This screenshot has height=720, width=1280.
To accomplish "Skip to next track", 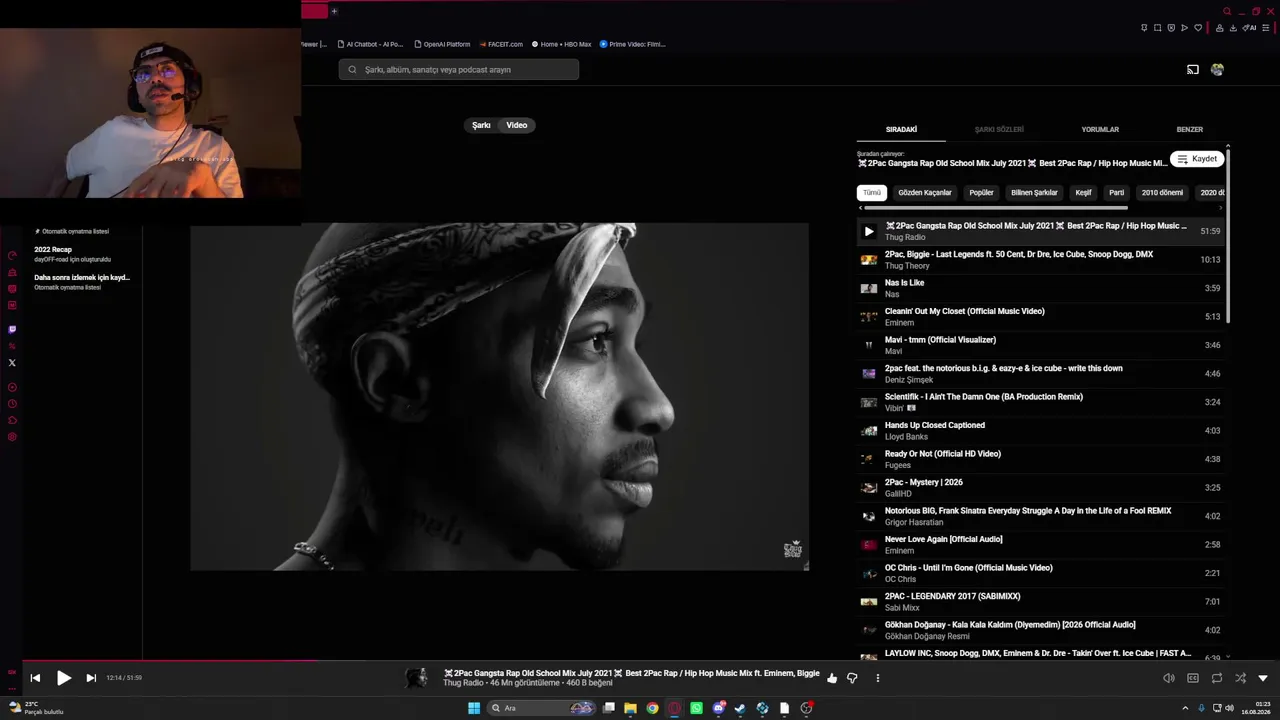I will [x=91, y=678].
